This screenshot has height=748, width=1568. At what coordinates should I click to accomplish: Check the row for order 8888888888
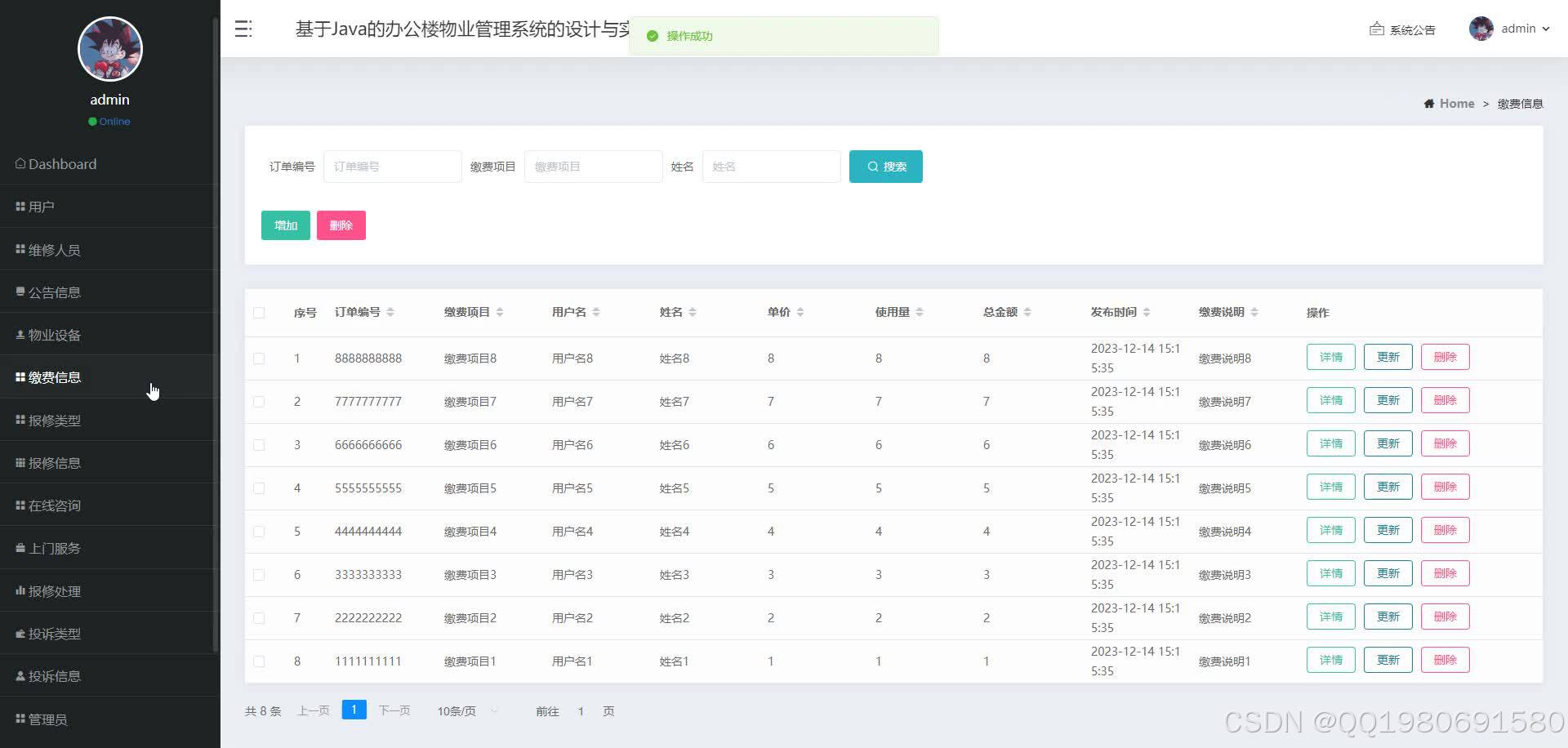coord(260,358)
